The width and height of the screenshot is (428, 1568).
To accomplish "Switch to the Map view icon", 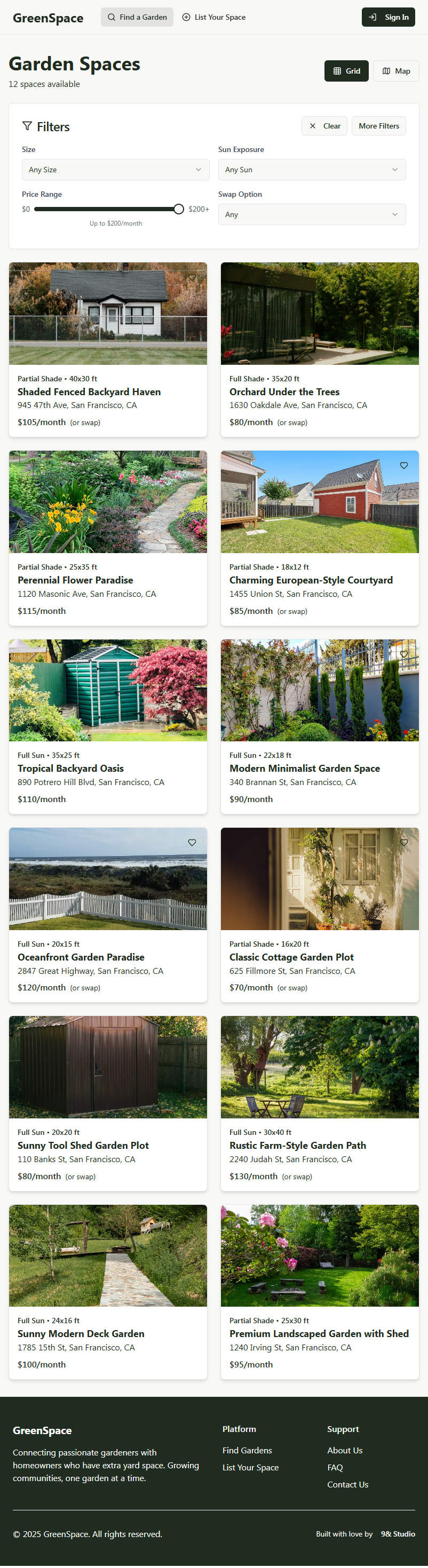I will [387, 70].
